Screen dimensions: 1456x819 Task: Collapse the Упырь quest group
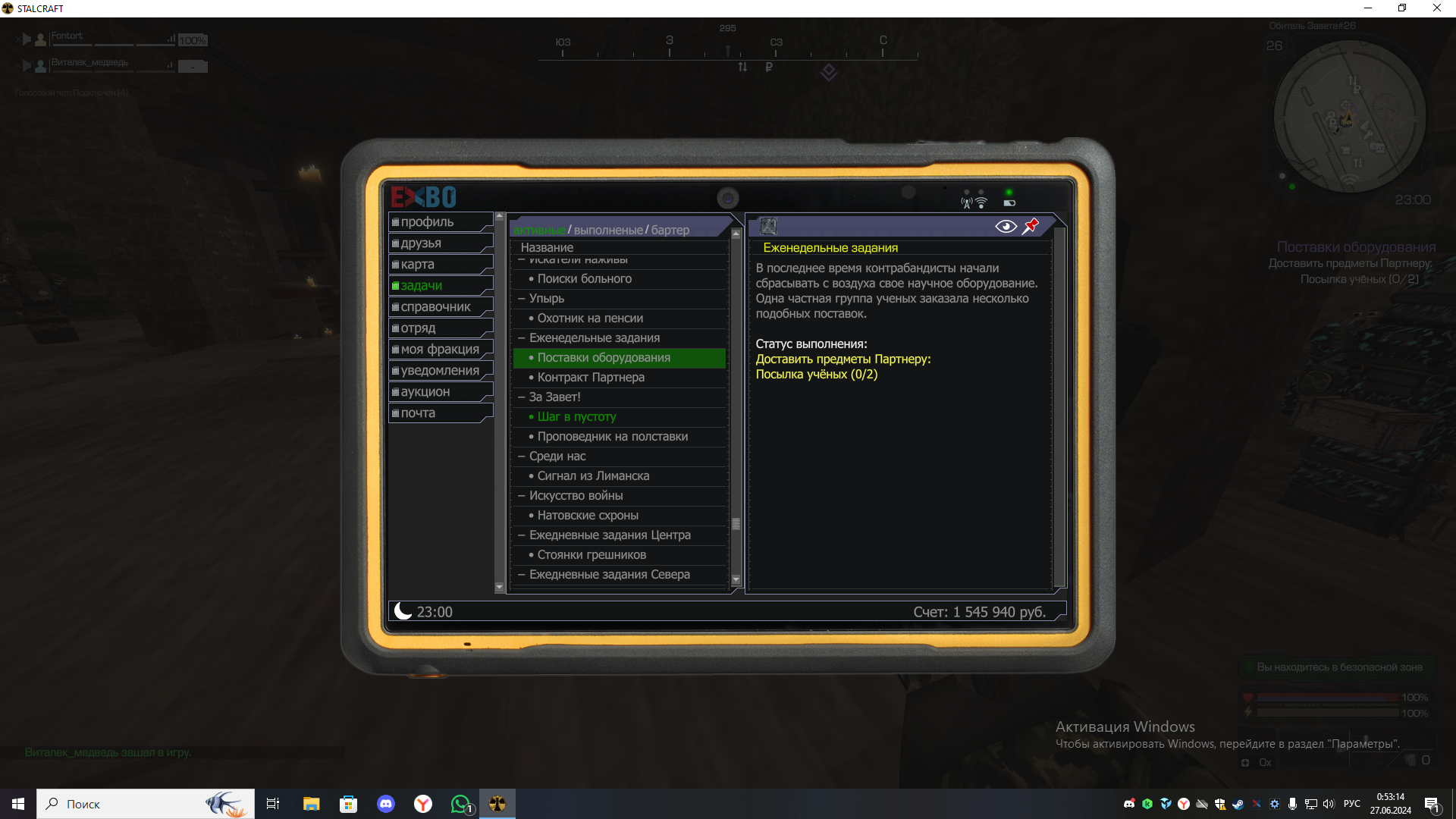point(522,299)
